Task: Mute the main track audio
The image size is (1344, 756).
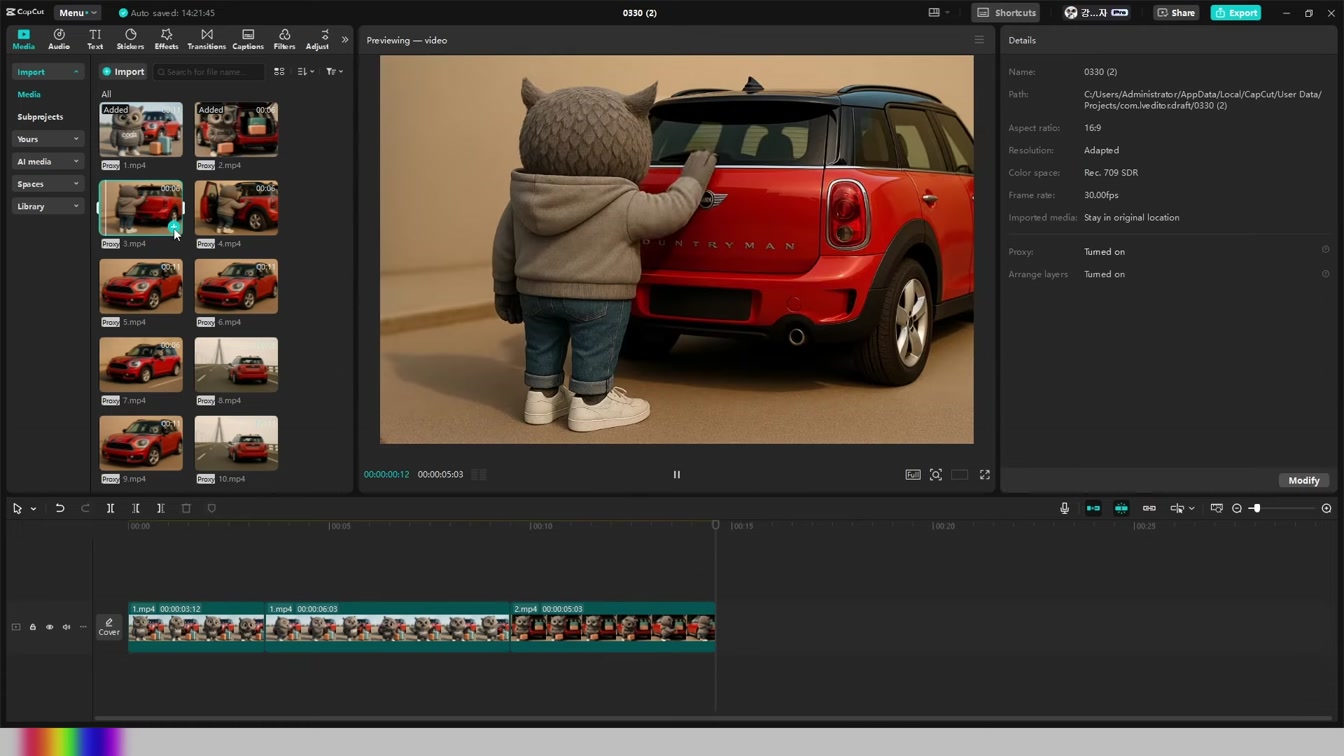Action: (66, 627)
